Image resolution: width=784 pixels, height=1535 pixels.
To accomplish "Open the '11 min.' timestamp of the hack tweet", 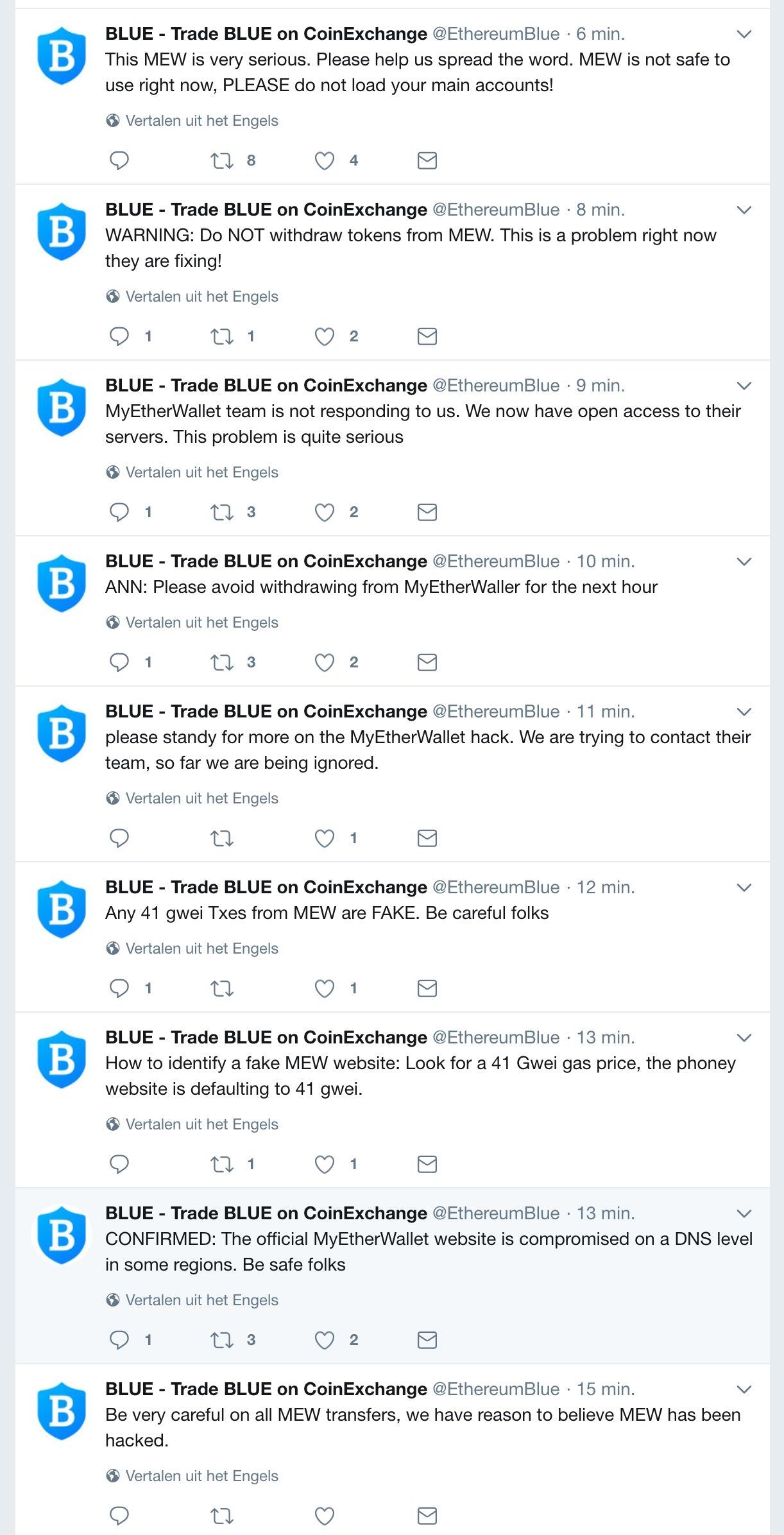I will (605, 712).
